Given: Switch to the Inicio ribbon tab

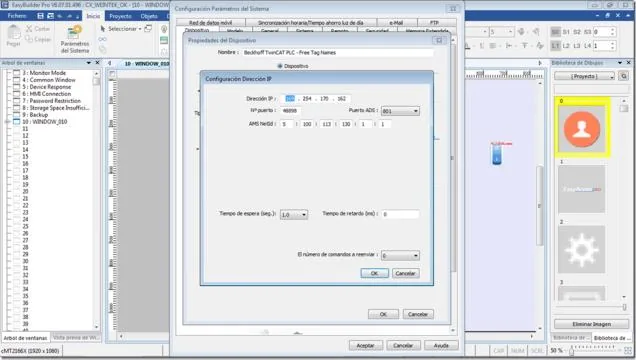Looking at the screenshot, I should coord(93,16).
